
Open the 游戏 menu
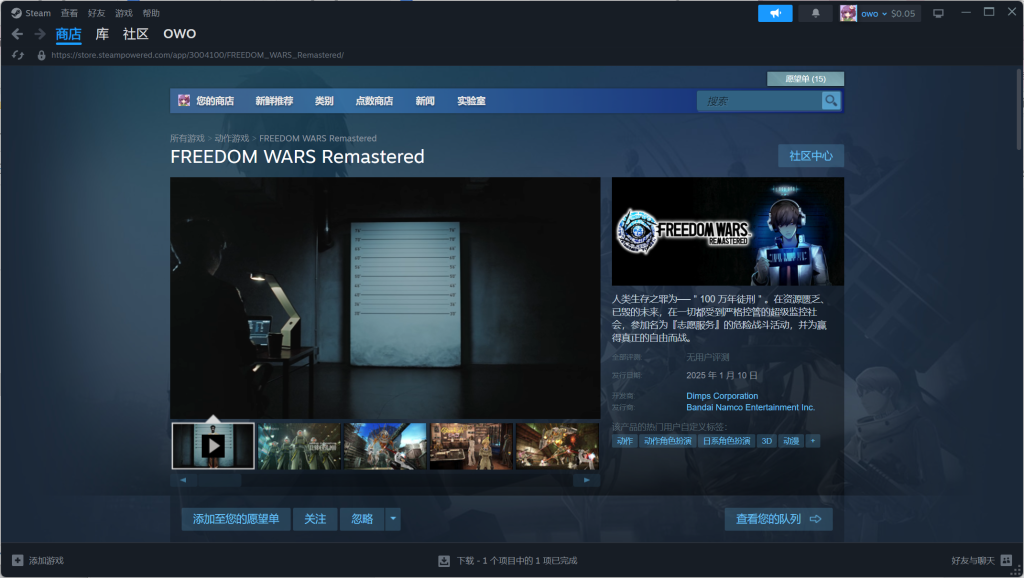point(123,13)
